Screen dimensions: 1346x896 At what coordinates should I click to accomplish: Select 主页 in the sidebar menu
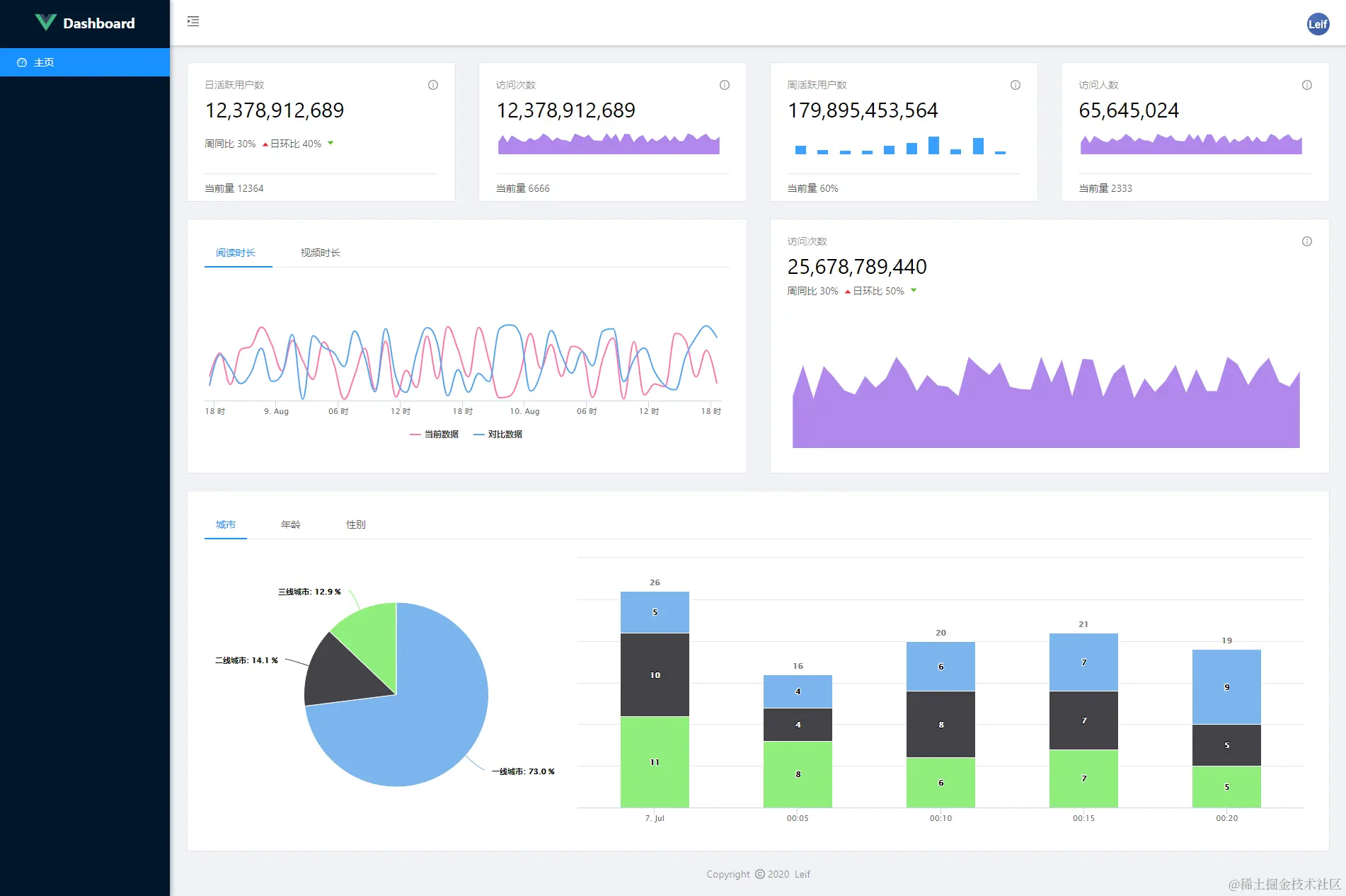pyautogui.click(x=43, y=62)
